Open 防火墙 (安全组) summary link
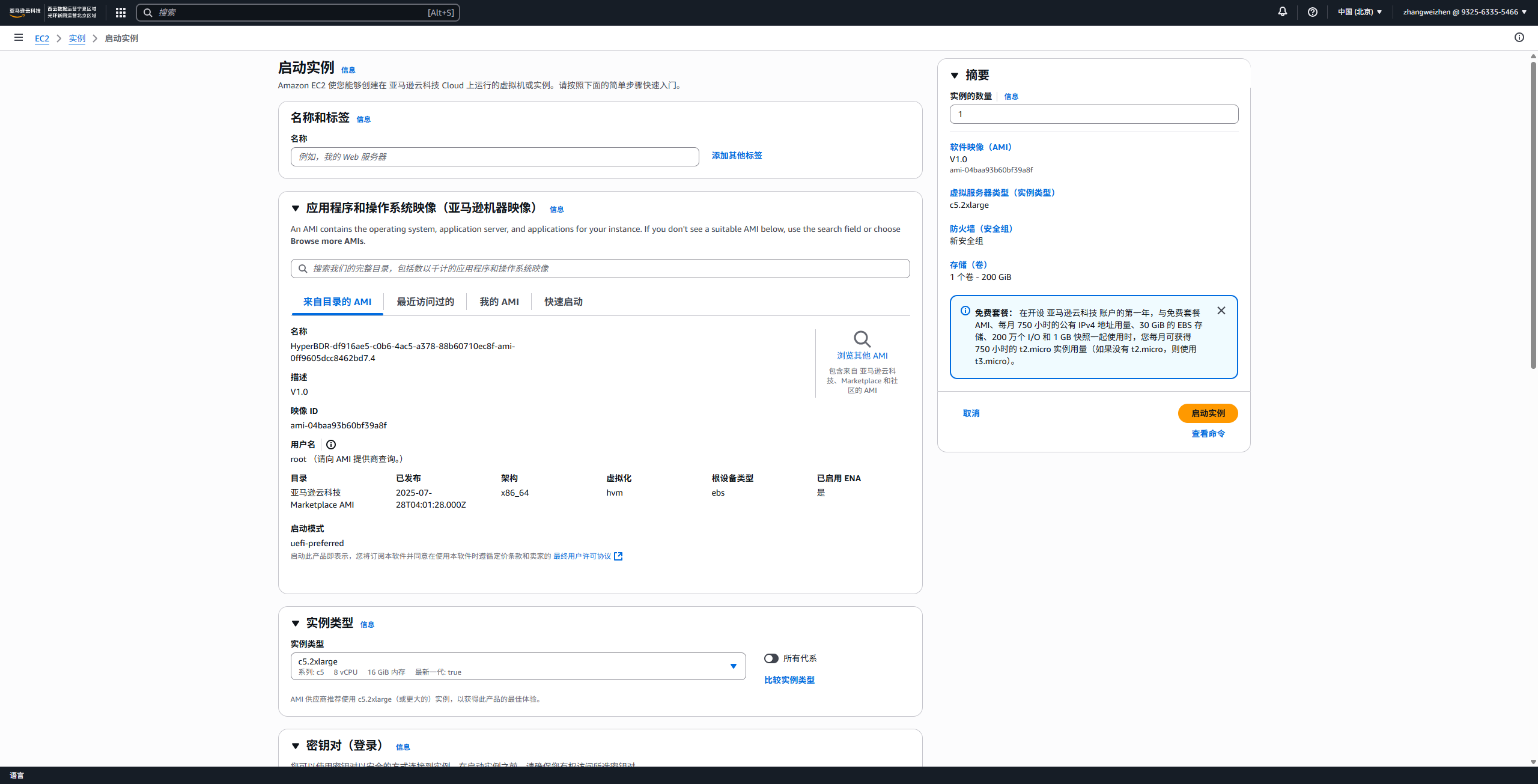The height and width of the screenshot is (784, 1538). point(983,229)
